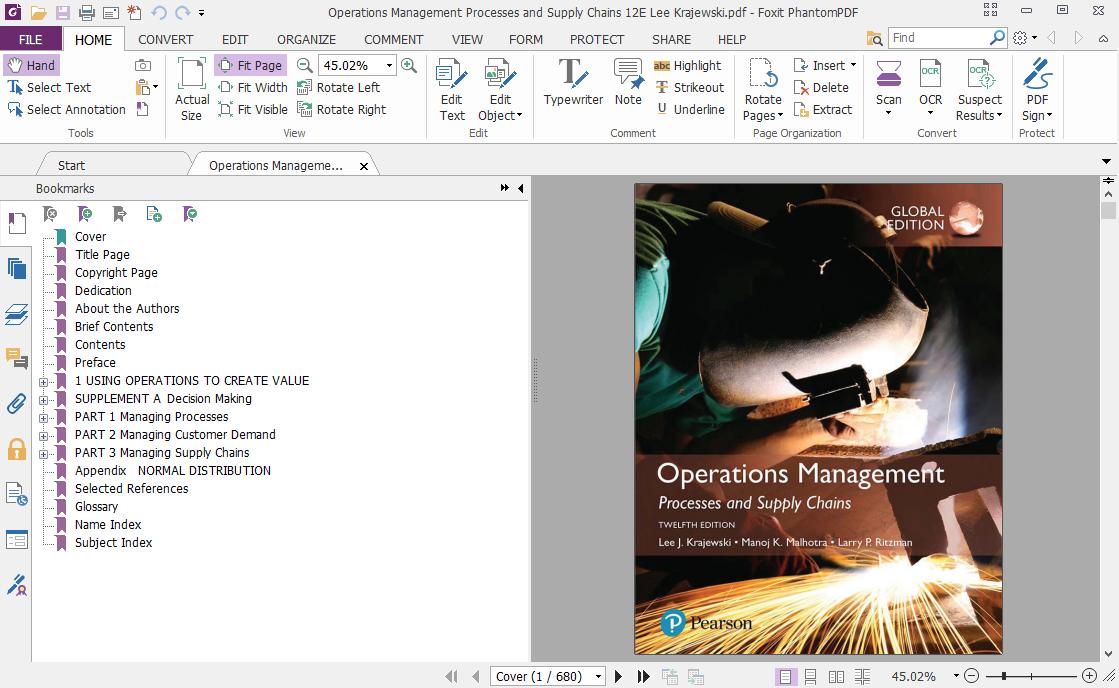The height and width of the screenshot is (688, 1119).
Task: Click Delete pages
Action: [x=821, y=87]
